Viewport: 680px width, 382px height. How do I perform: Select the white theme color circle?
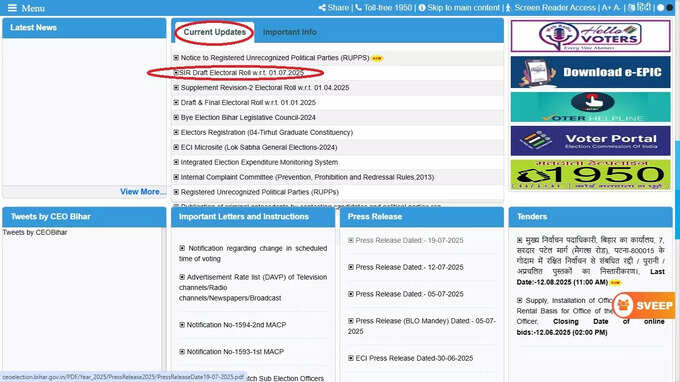click(660, 8)
